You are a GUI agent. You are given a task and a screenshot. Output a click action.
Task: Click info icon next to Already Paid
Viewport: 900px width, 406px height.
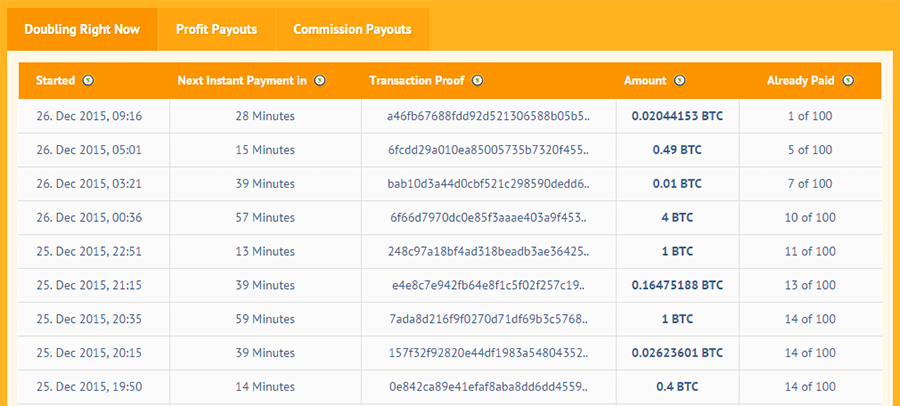pos(848,81)
